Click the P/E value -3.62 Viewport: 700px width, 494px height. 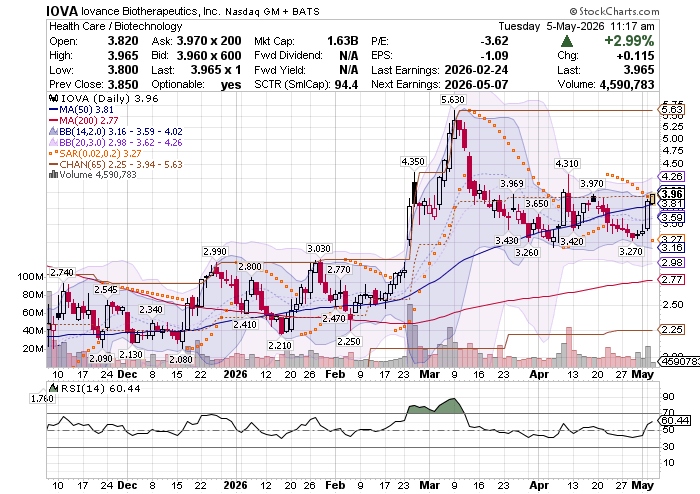494,41
